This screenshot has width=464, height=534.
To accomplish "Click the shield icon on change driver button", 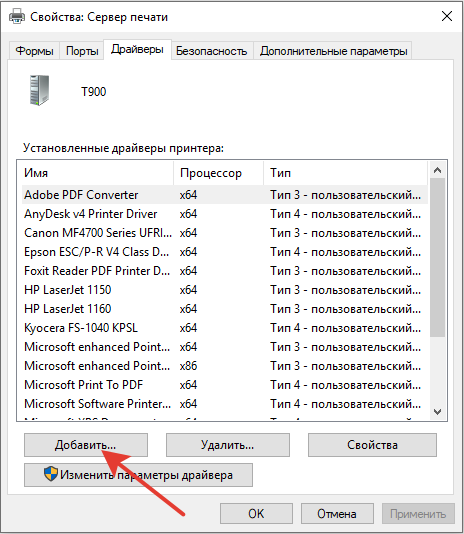I will [51, 474].
